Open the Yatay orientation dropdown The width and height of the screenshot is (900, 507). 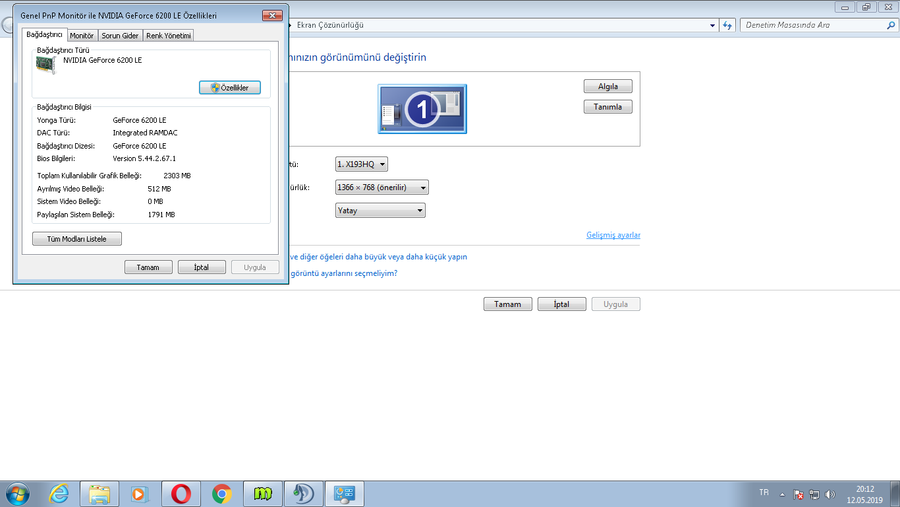coord(380,210)
